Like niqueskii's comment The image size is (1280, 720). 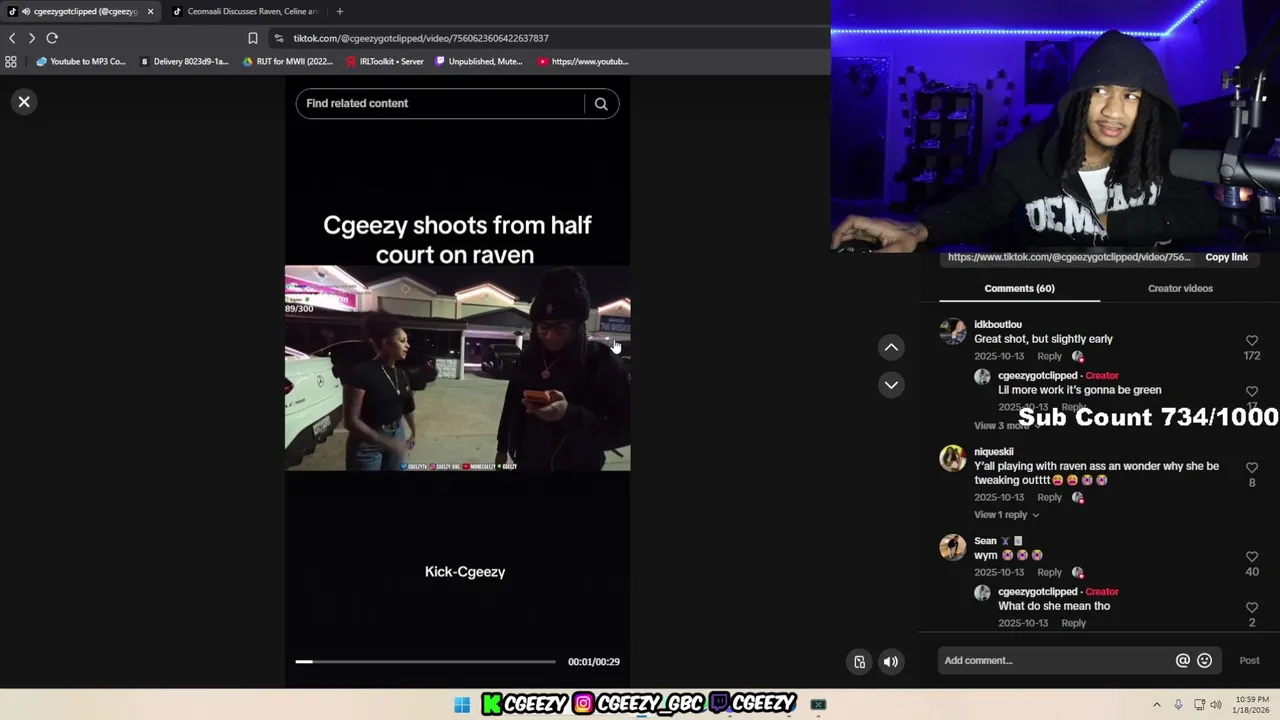pos(1251,468)
